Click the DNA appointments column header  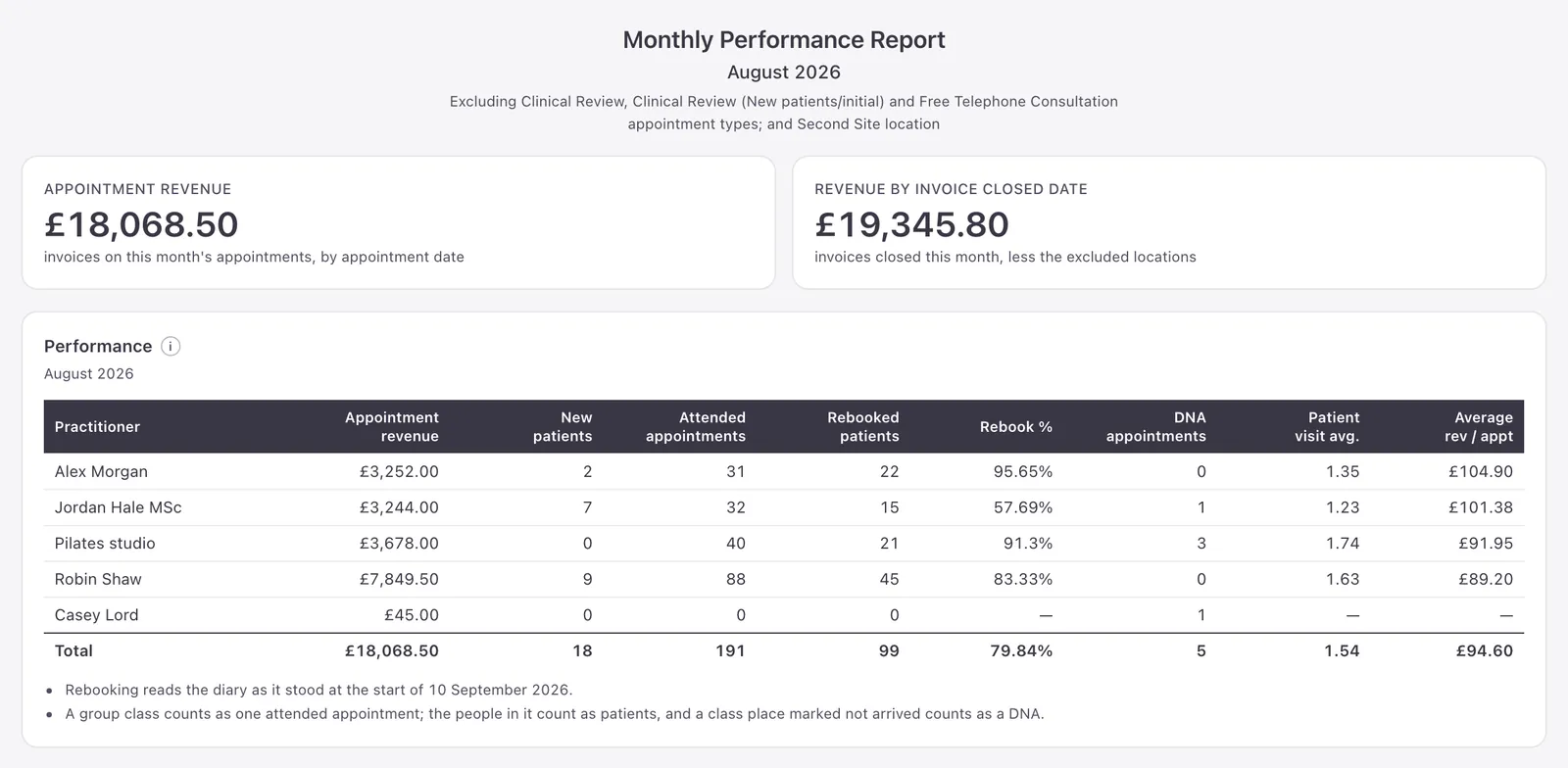(1156, 427)
